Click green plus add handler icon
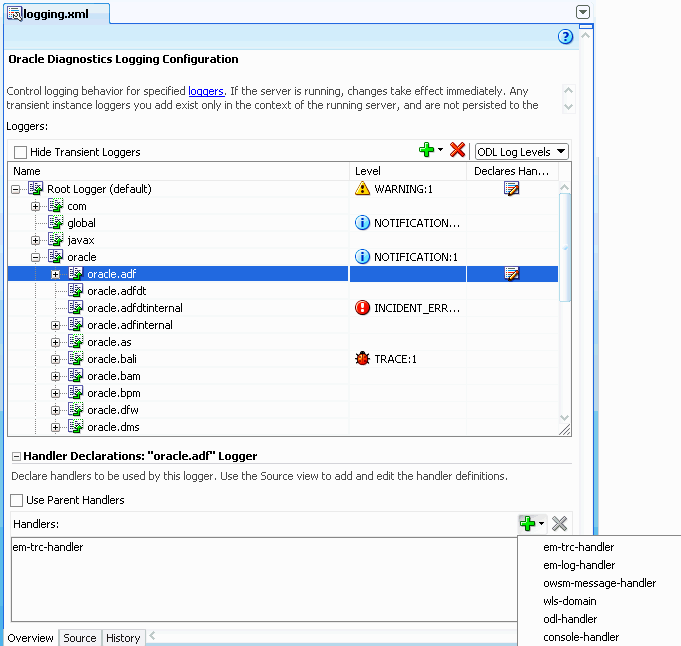This screenshot has width=681, height=646. (x=527, y=523)
